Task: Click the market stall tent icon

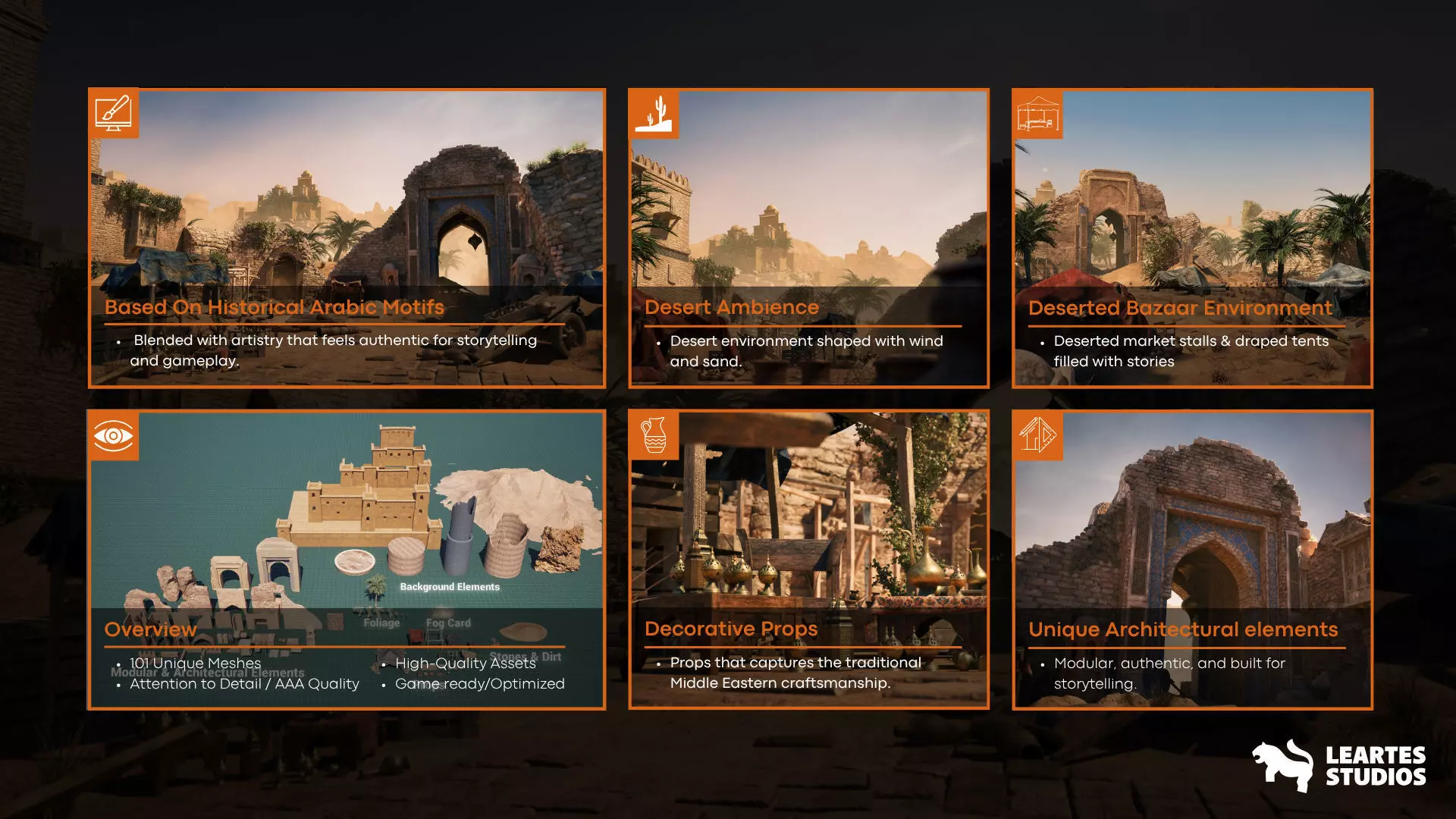Action: point(1037,114)
